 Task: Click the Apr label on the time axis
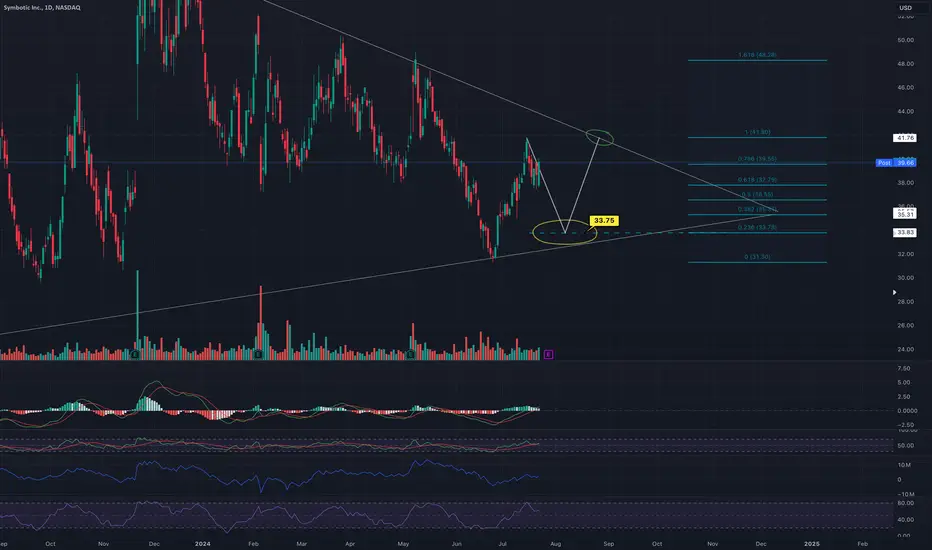(x=350, y=543)
